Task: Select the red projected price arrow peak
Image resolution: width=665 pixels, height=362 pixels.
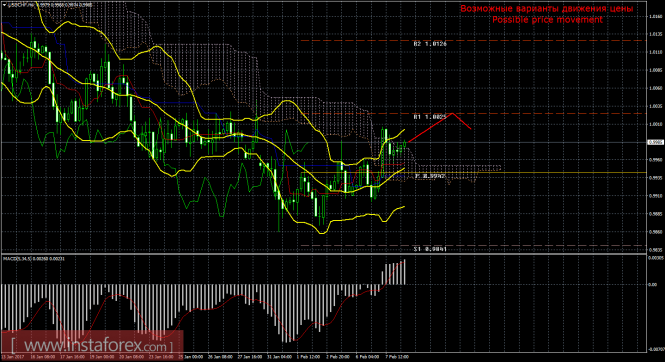Action: 453,113
